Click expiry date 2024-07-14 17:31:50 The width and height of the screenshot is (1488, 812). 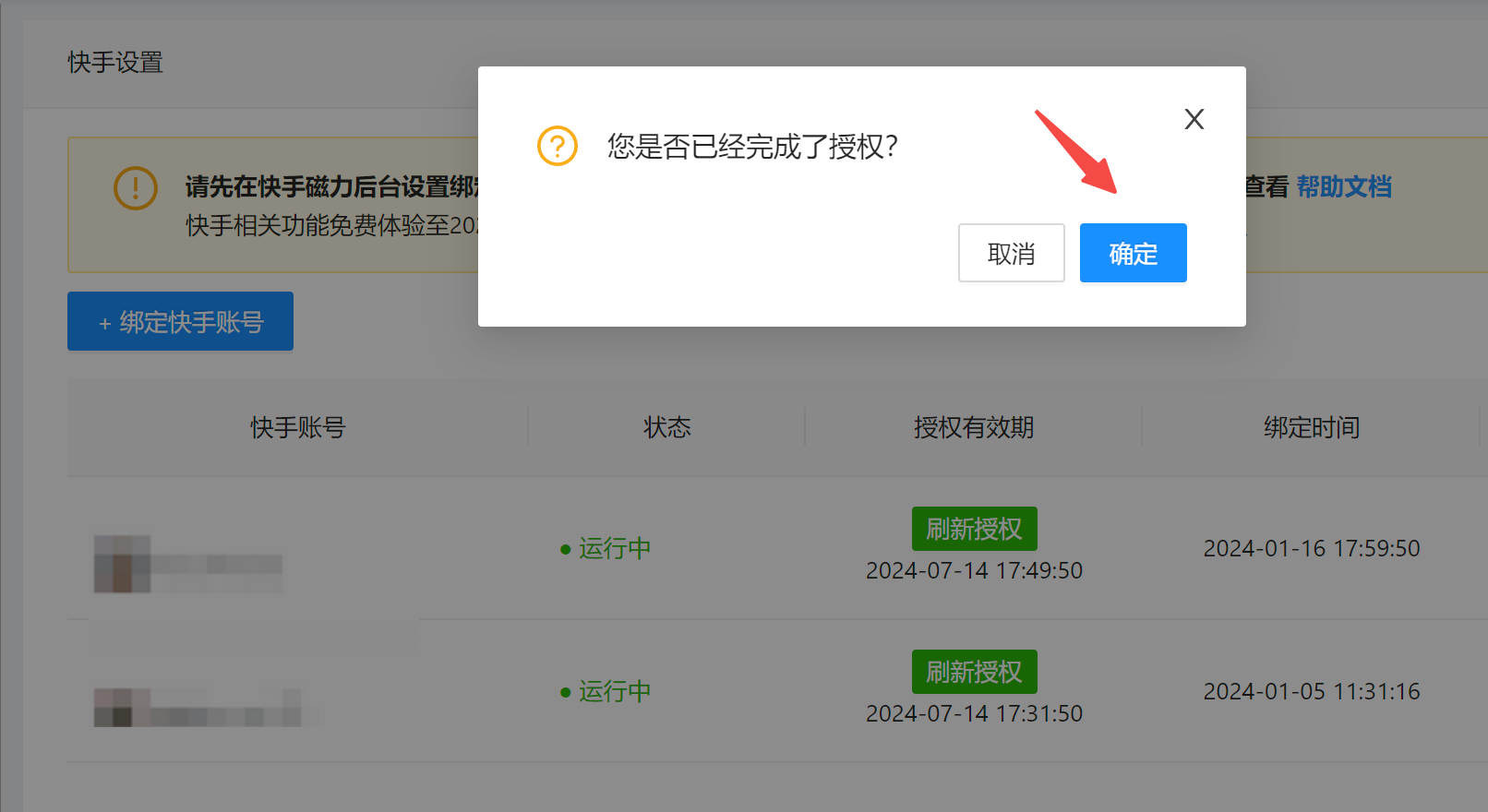point(974,714)
